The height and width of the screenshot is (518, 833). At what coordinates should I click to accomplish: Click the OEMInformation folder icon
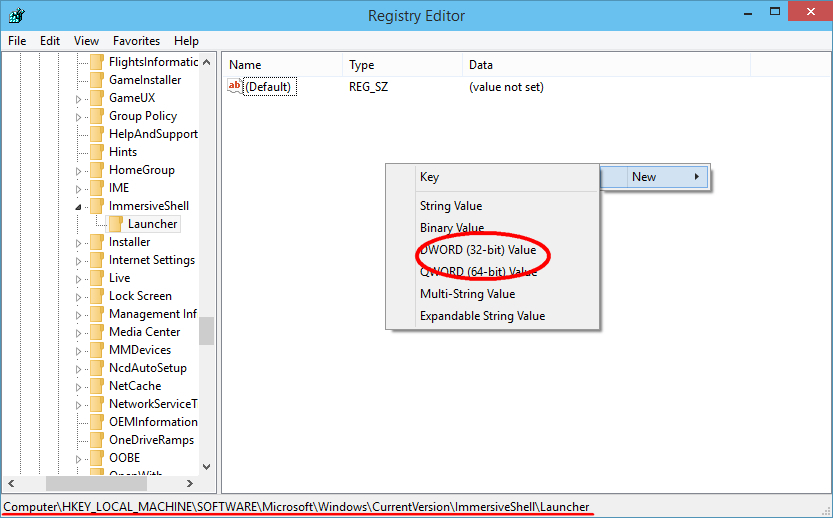97,422
